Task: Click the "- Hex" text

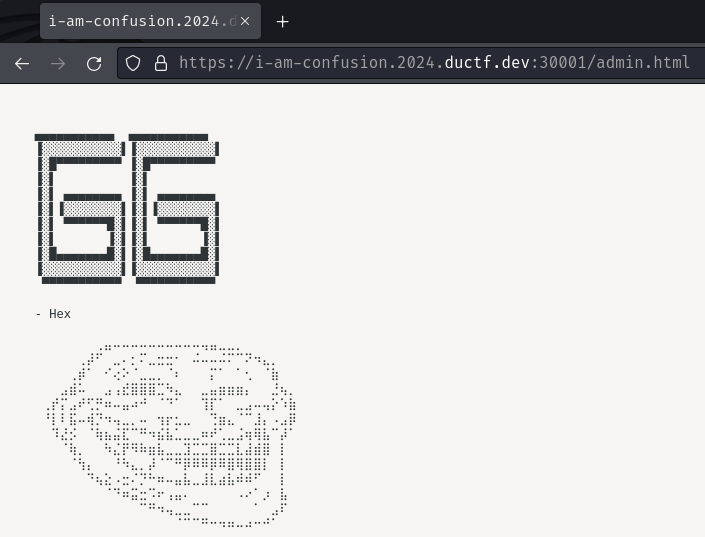Action: [x=53, y=314]
